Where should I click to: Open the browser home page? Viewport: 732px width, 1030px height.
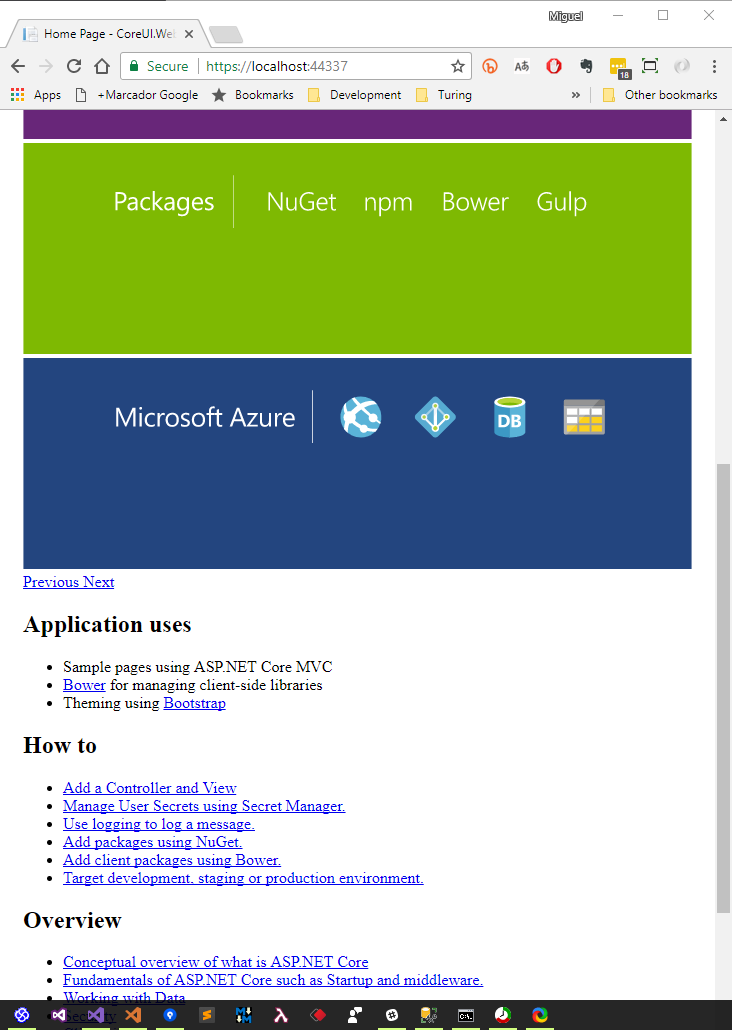coord(102,66)
